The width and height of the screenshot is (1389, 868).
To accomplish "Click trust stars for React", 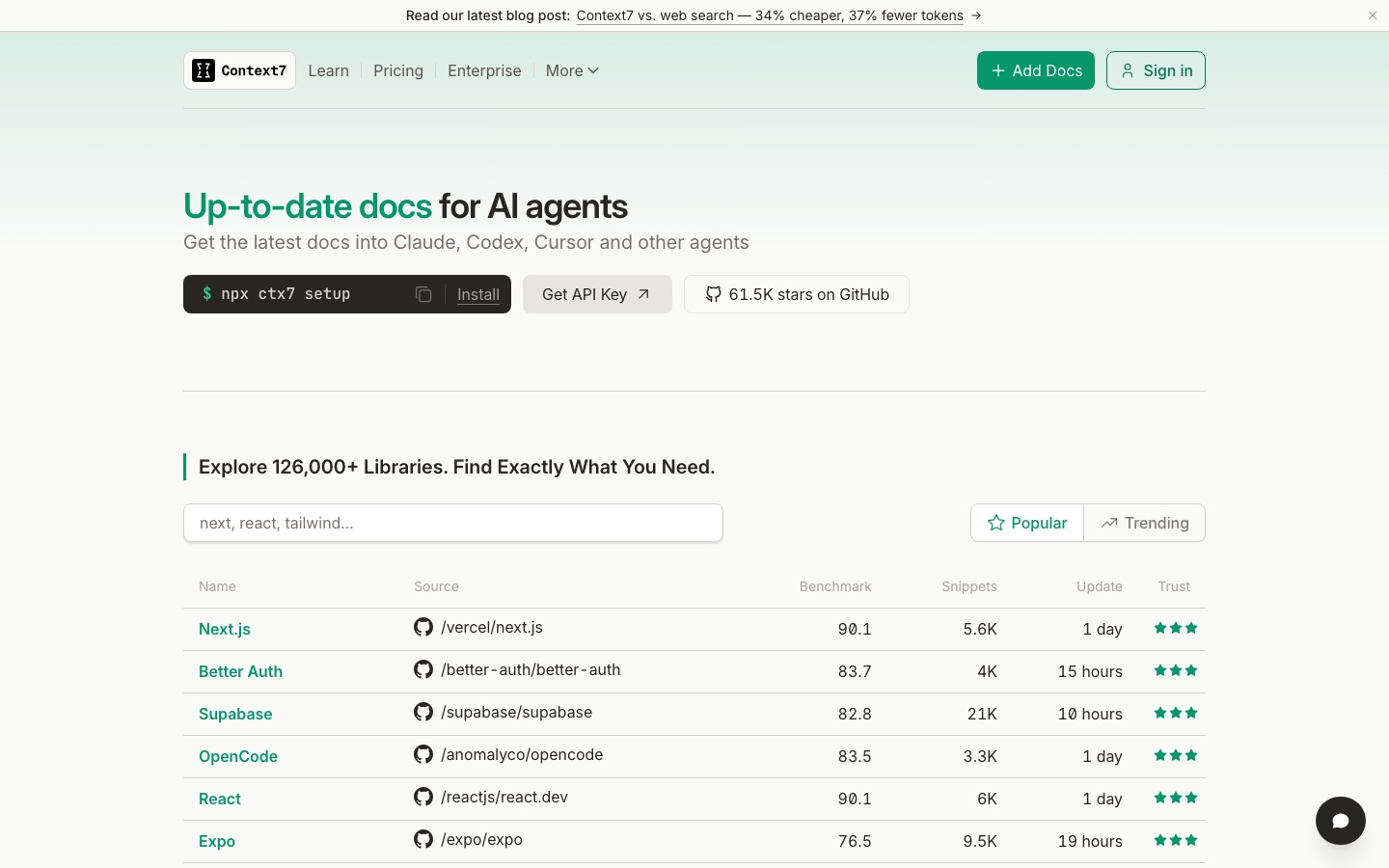I will (1176, 798).
